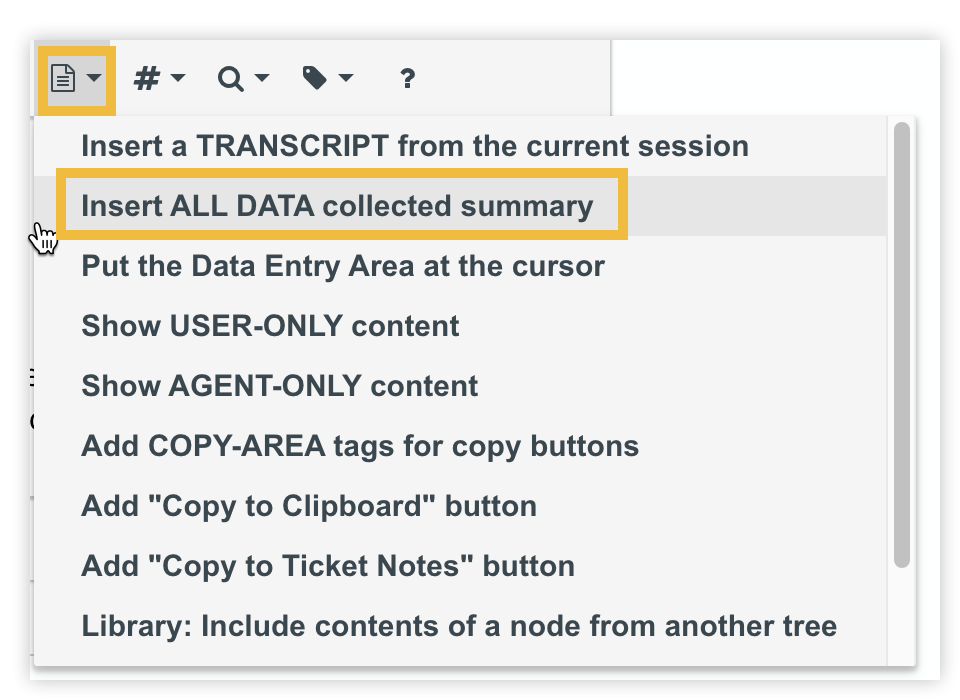Open the help question mark icon
Viewport: 960px width, 700px height.
click(406, 77)
